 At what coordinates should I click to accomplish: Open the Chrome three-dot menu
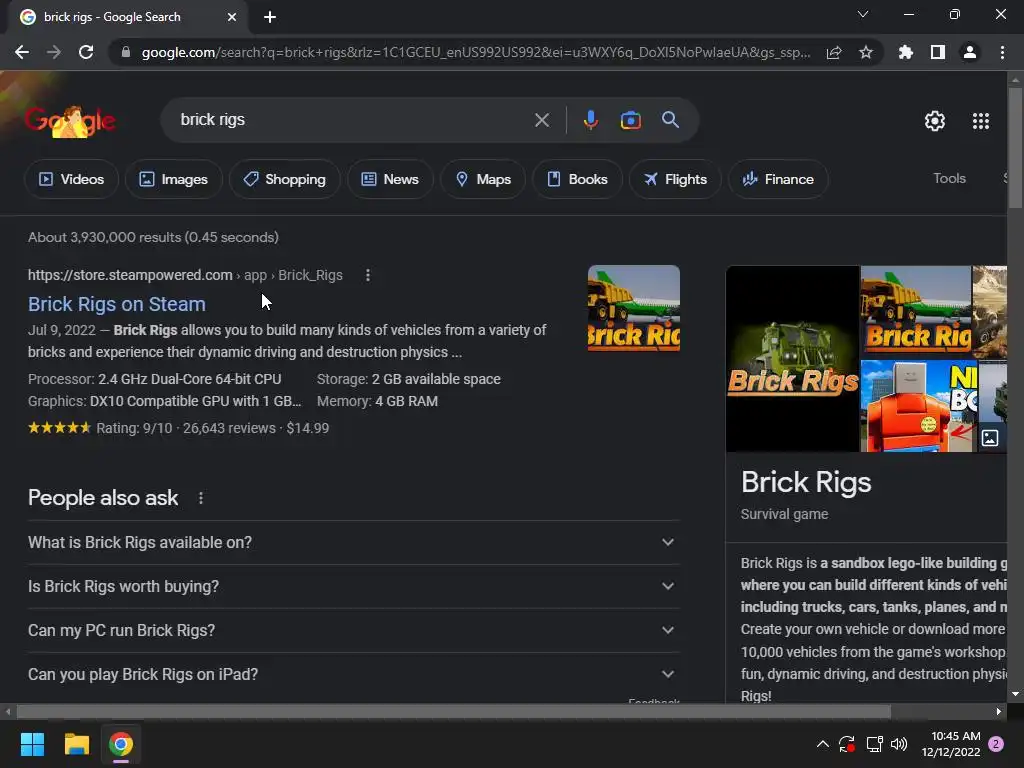point(1002,52)
